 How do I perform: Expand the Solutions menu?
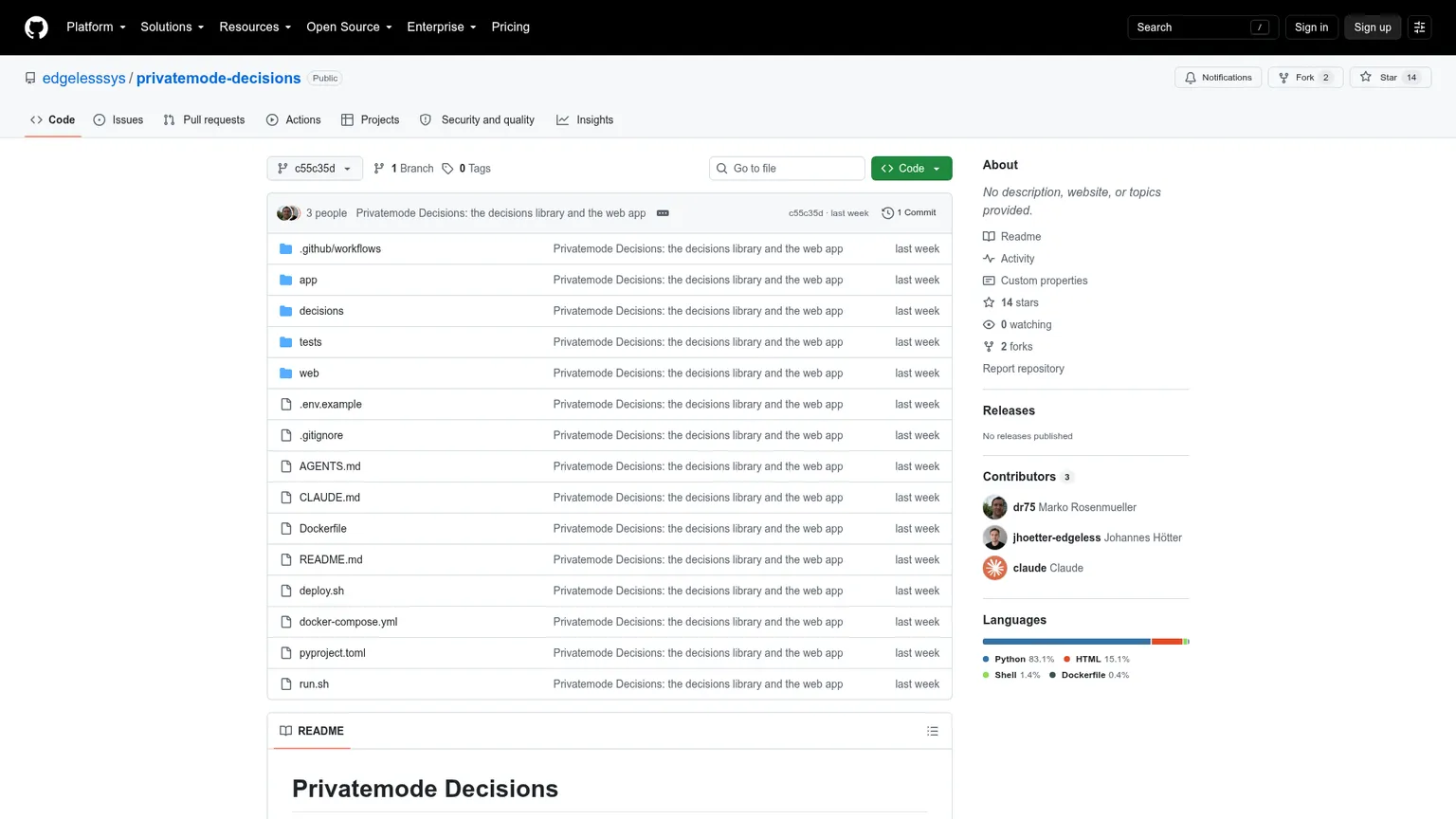173,27
